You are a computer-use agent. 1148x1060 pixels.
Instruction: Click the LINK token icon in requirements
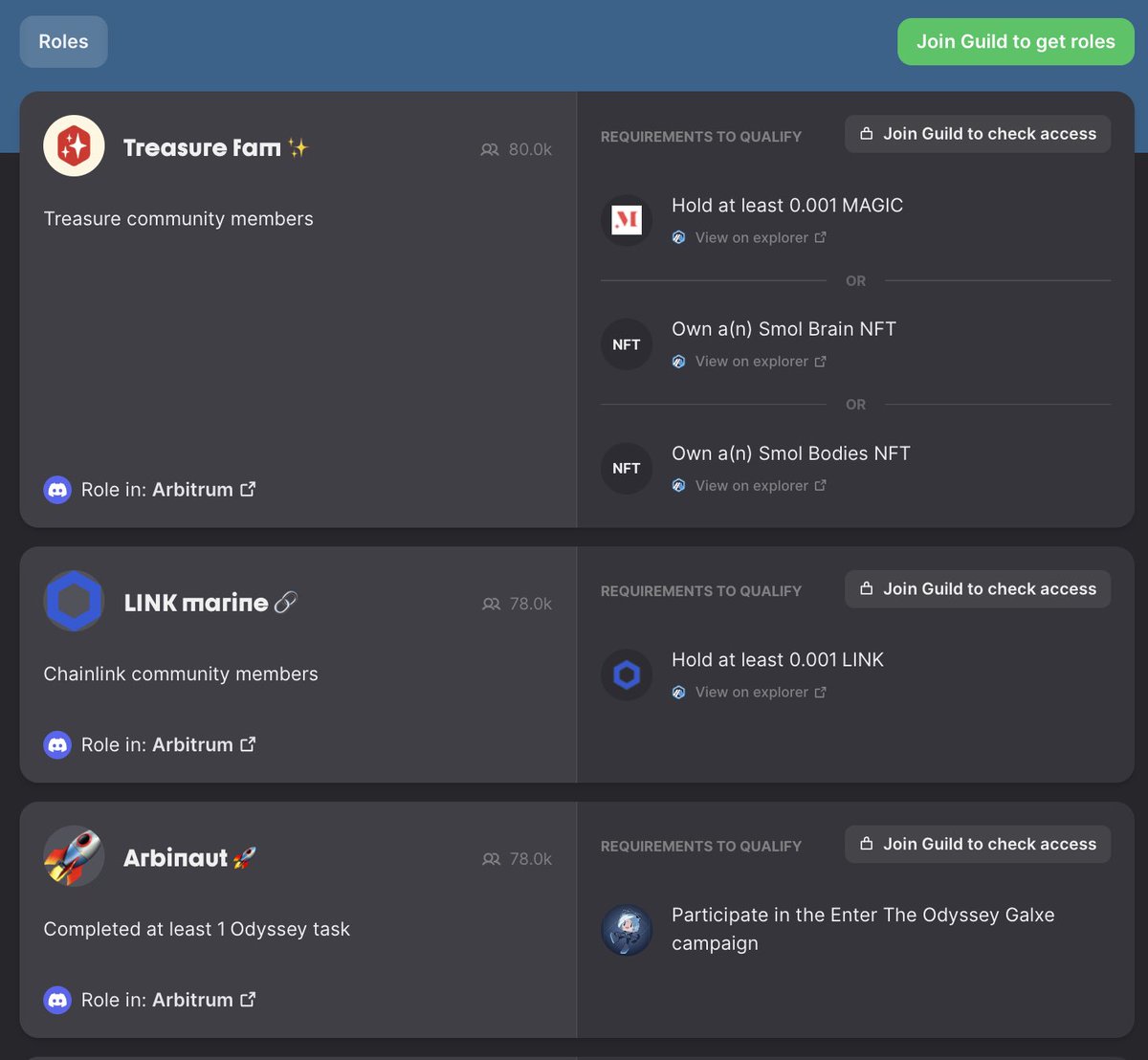coord(627,675)
